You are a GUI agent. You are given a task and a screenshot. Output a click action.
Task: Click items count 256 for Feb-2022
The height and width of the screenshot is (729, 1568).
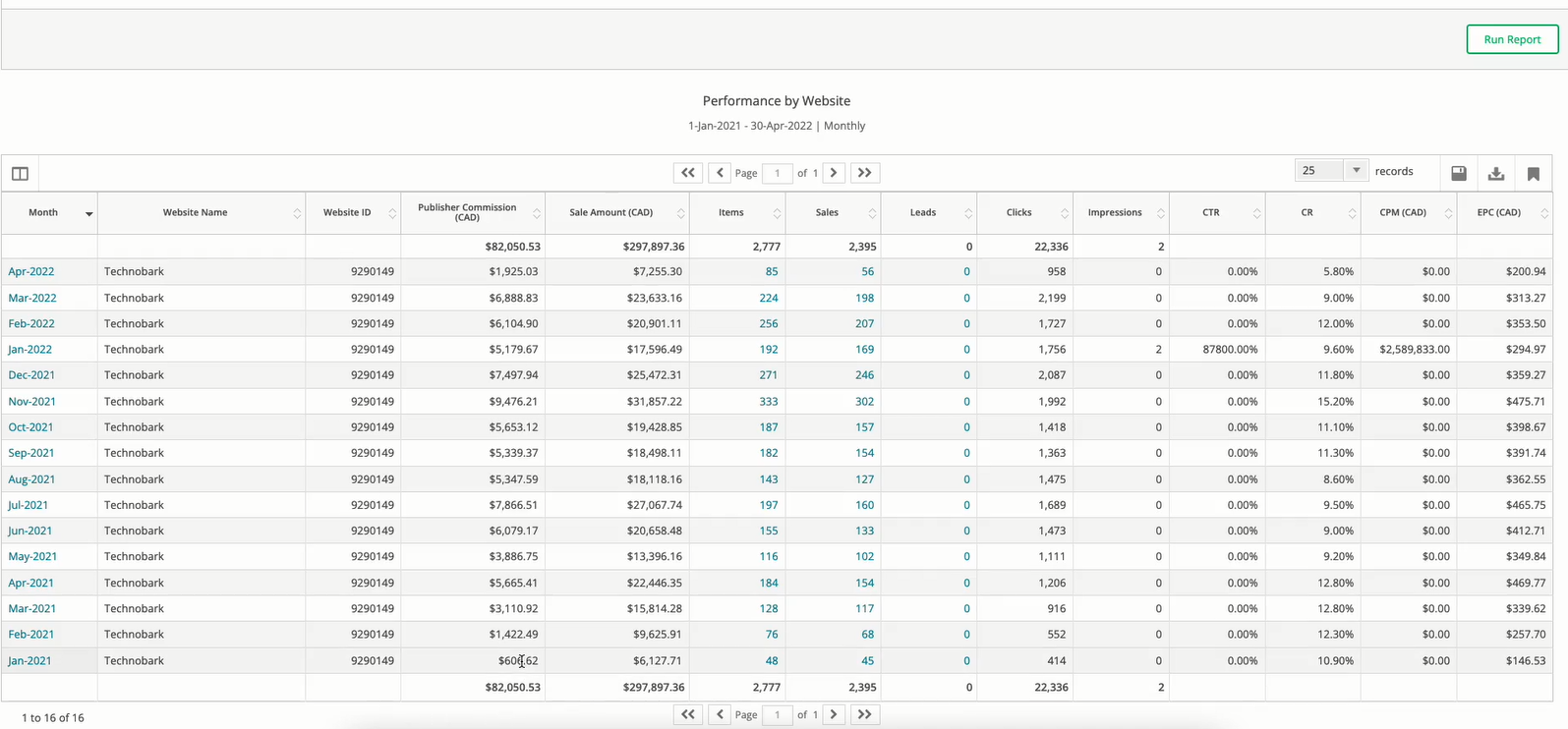pos(769,323)
